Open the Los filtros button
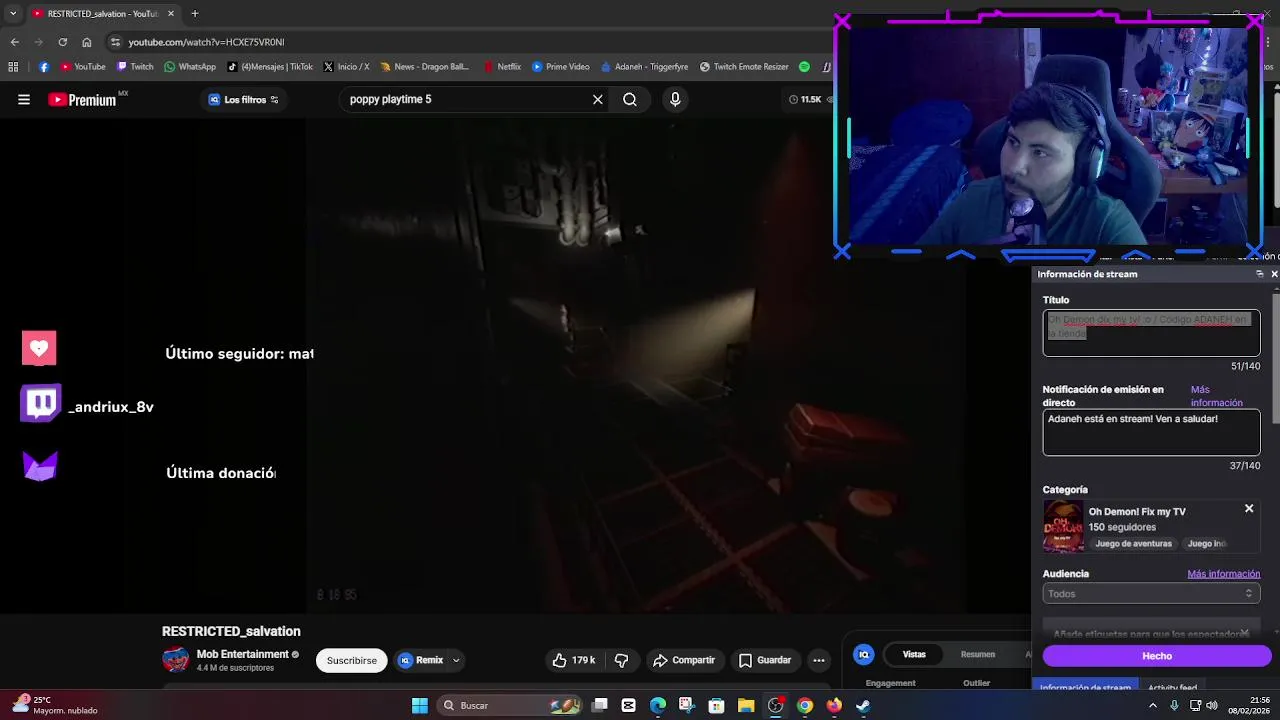This screenshot has height=720, width=1280. point(243,100)
